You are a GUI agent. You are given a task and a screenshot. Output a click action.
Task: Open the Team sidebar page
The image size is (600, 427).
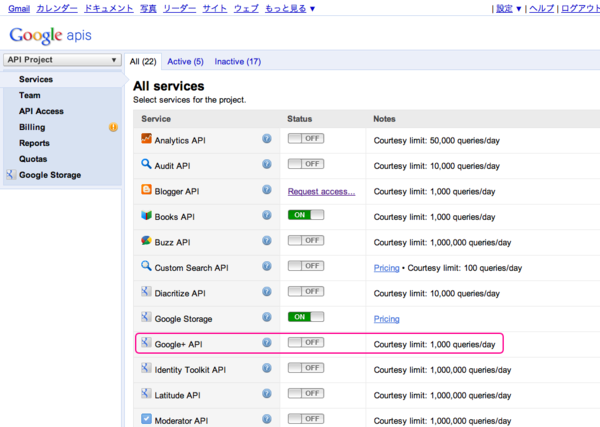(30, 95)
